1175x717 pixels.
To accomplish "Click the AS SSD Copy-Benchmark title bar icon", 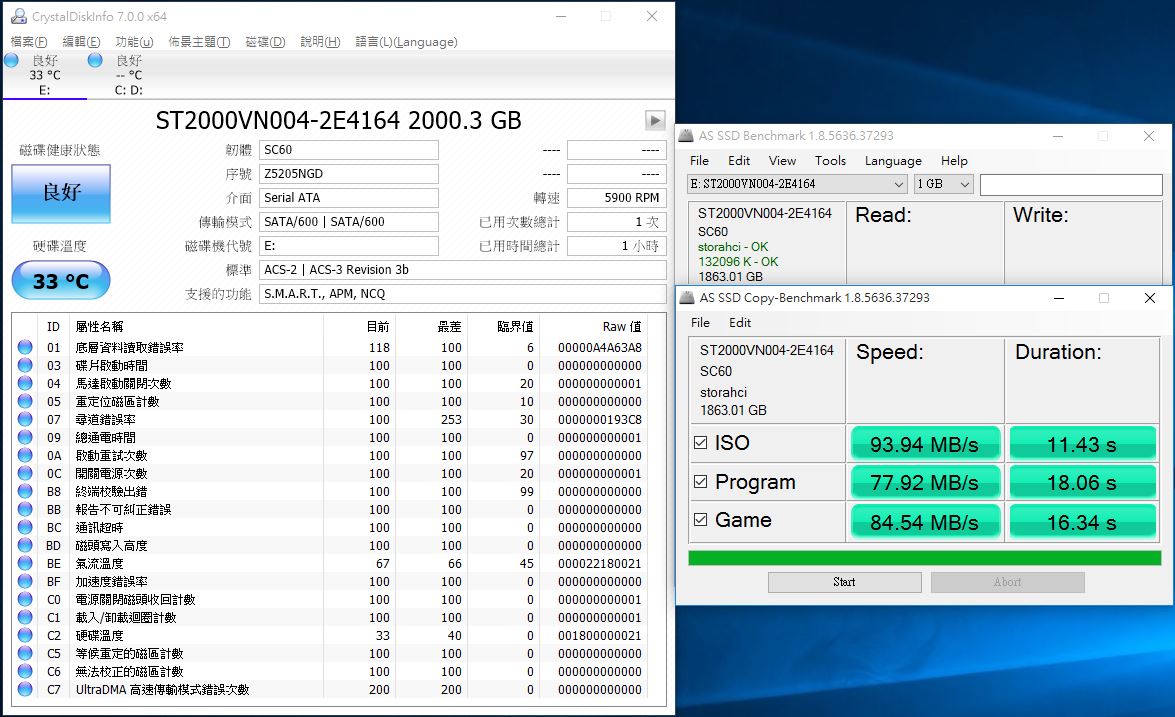I will pos(686,297).
